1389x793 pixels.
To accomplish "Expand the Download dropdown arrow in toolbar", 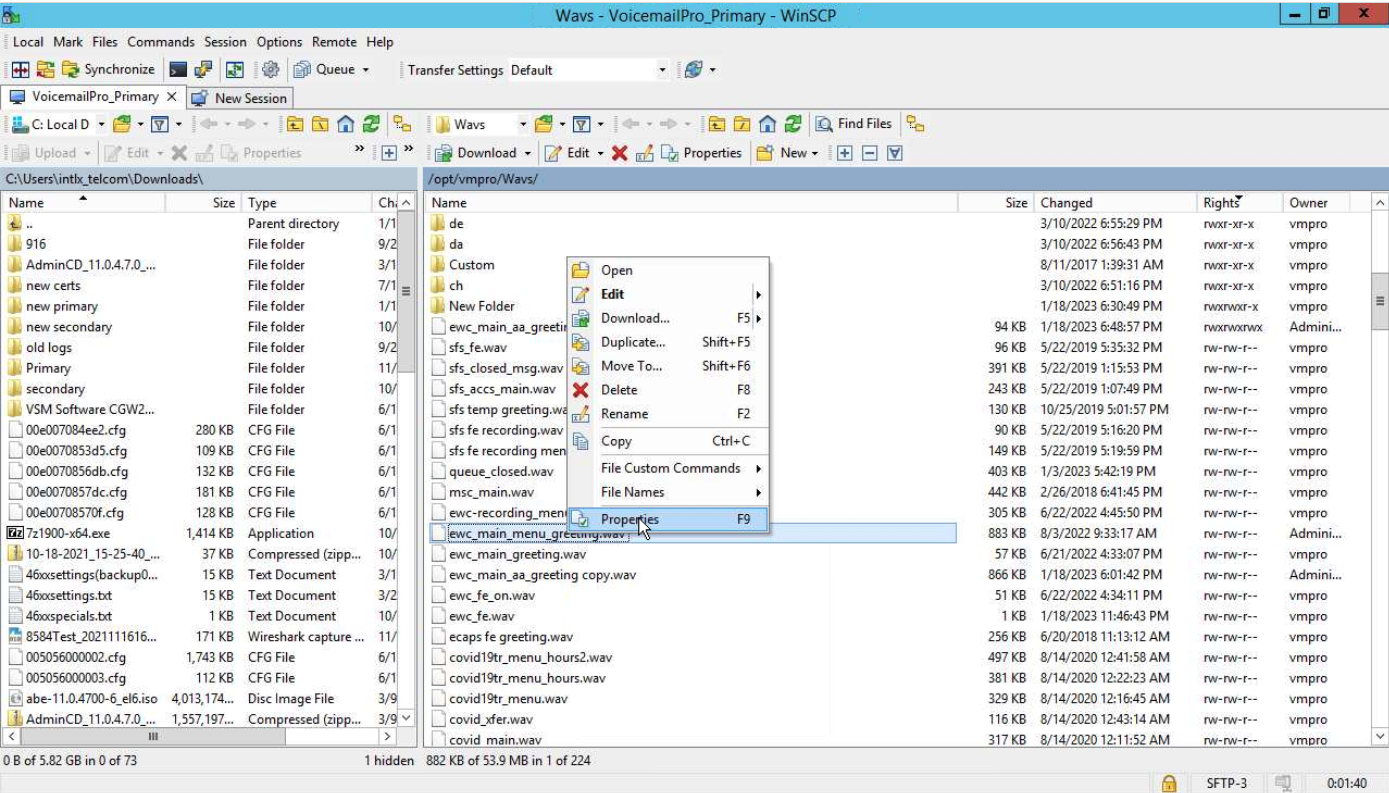I will [527, 153].
